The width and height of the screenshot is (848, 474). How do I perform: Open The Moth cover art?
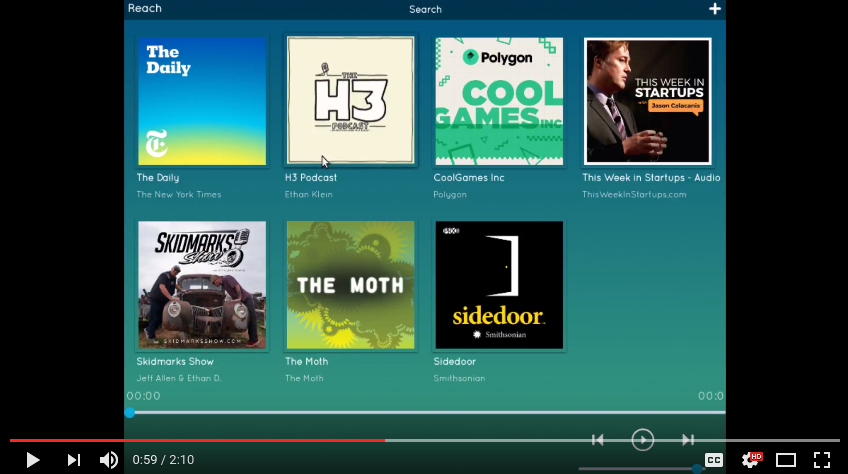350,285
